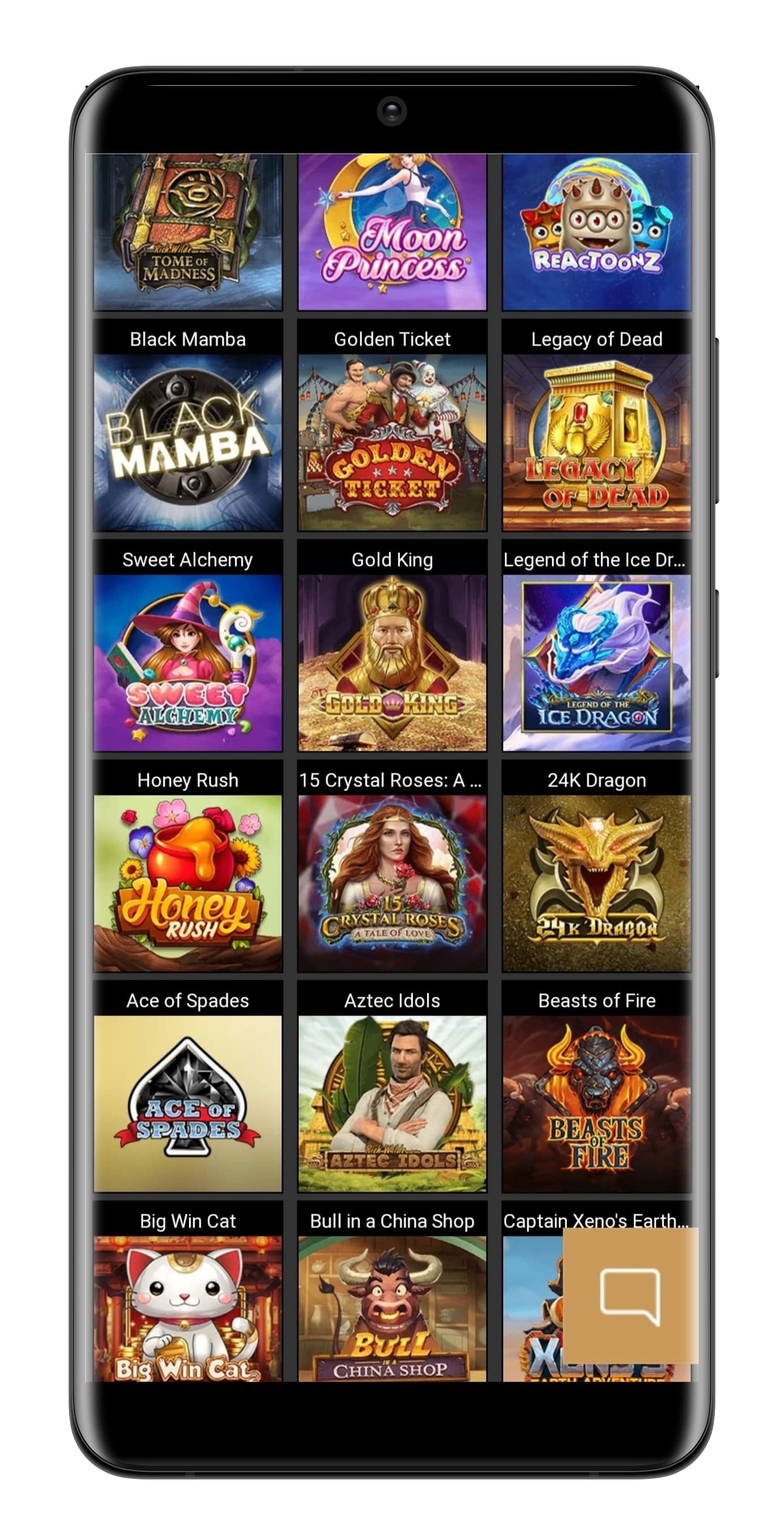Click the Aztec Idols title text
Screen dimensions: 784x1534
click(x=392, y=1001)
